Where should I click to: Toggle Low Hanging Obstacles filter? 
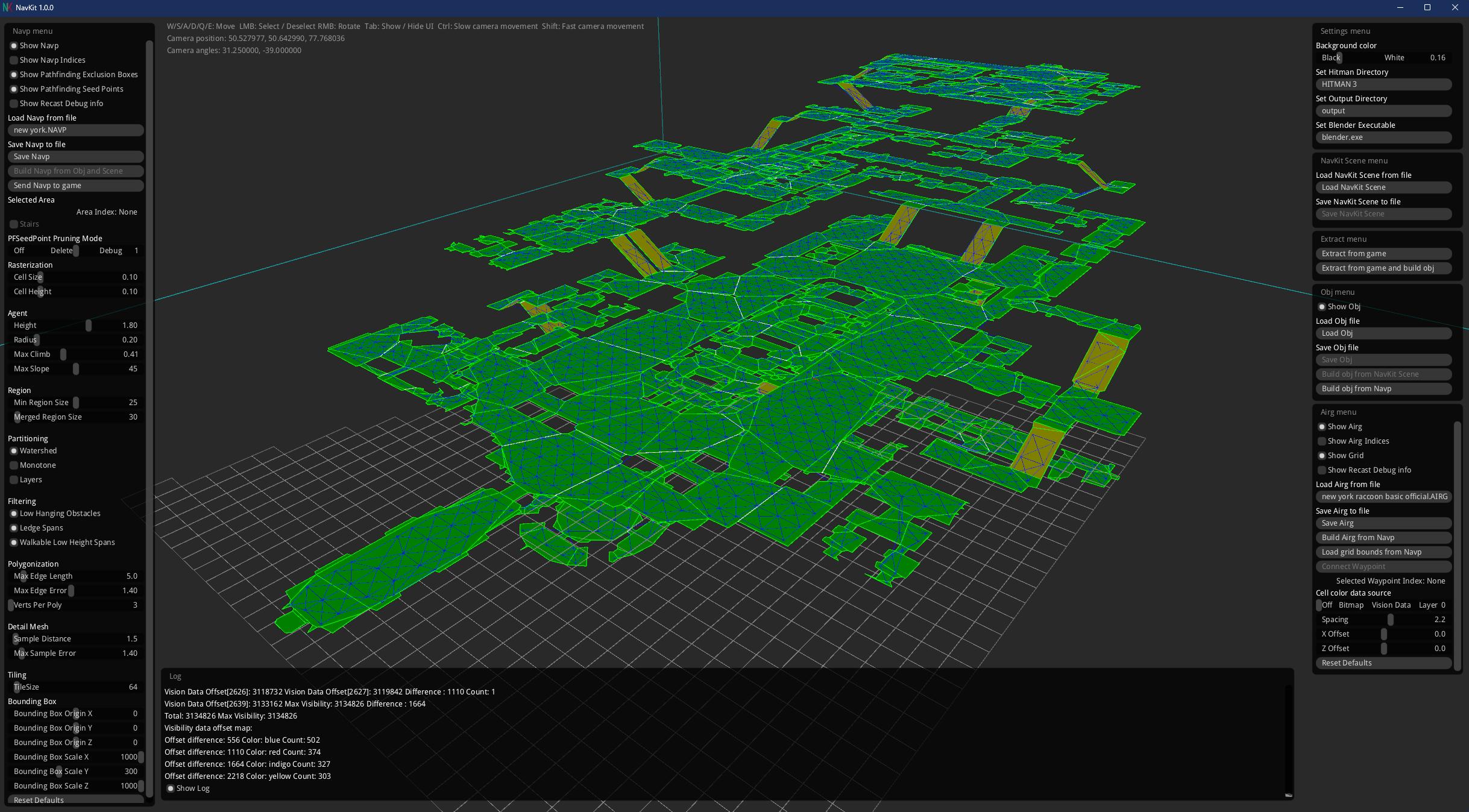(x=13, y=514)
